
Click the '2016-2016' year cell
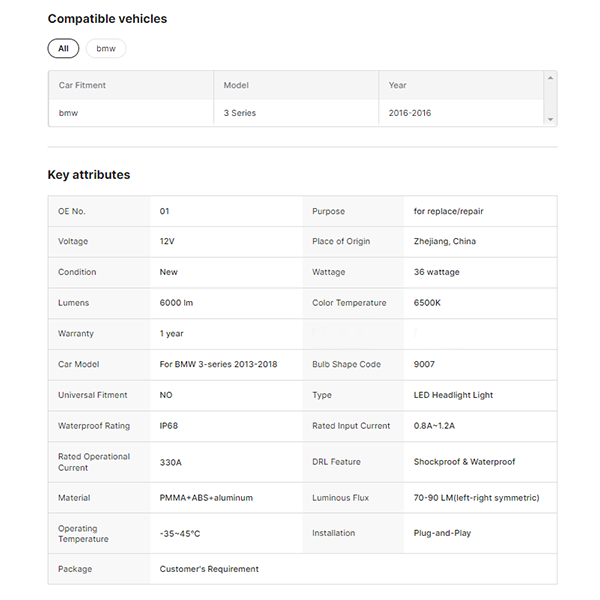410,113
